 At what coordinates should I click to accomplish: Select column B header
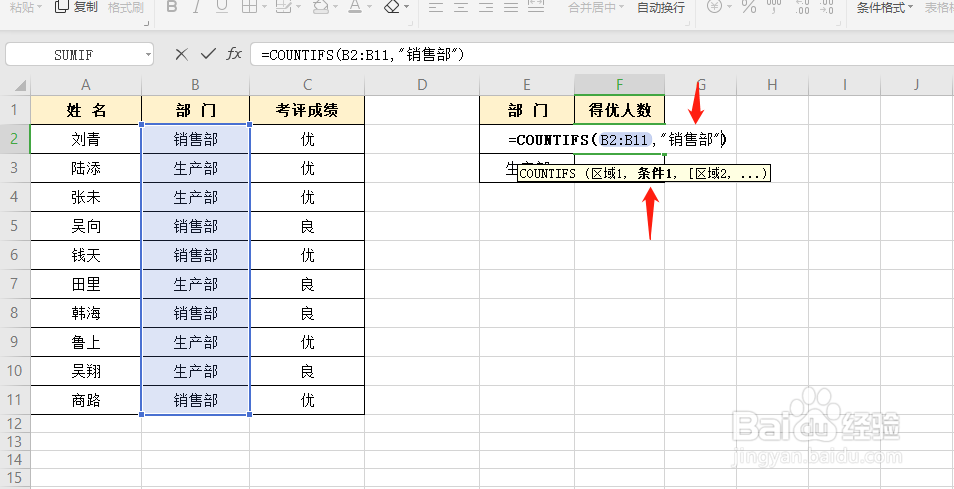pyautogui.click(x=195, y=85)
